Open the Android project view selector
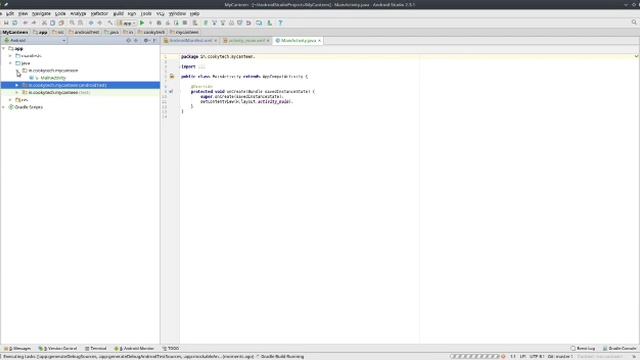 click(x=34, y=40)
